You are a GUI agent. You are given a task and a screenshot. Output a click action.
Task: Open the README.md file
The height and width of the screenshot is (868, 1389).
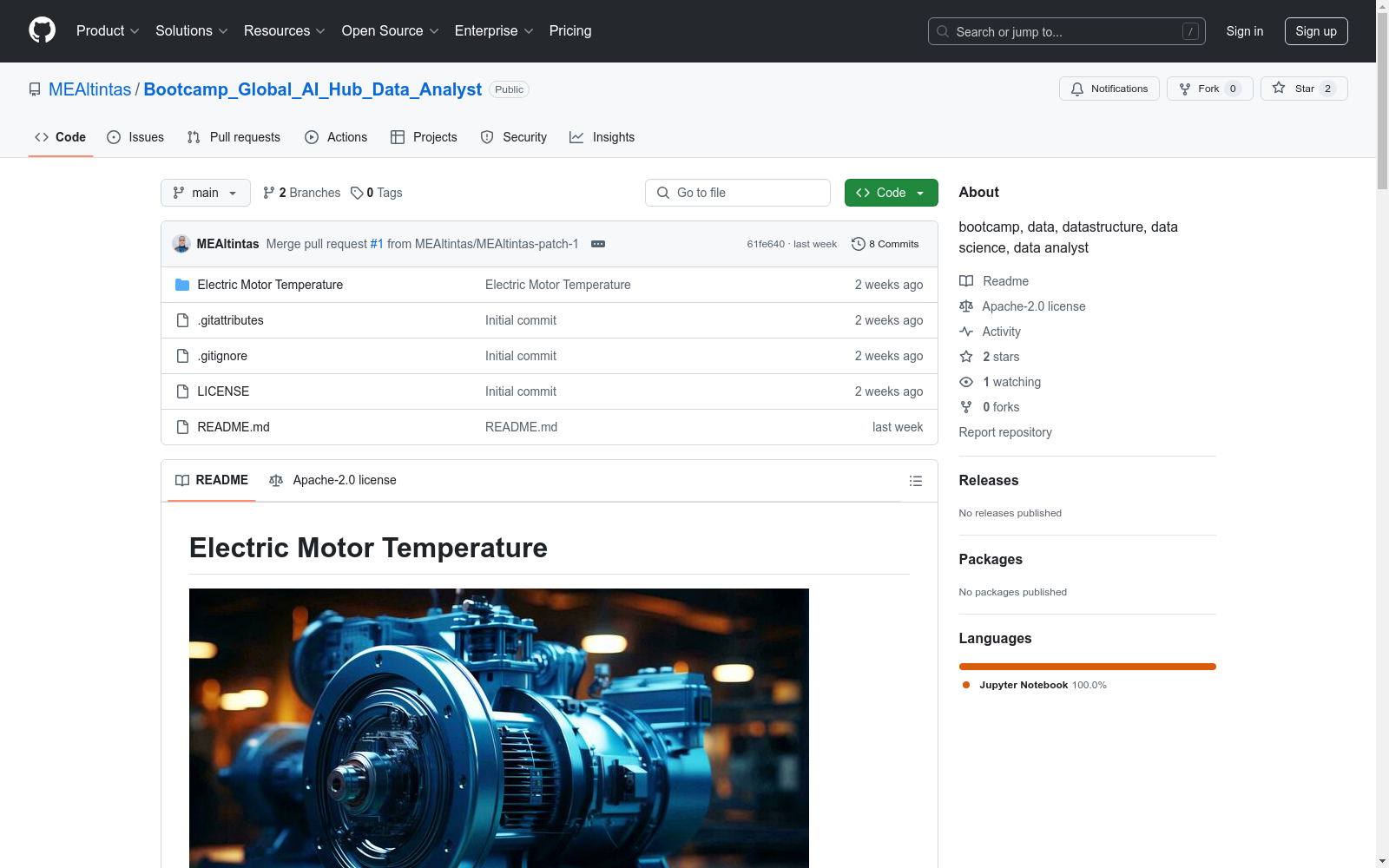click(234, 427)
